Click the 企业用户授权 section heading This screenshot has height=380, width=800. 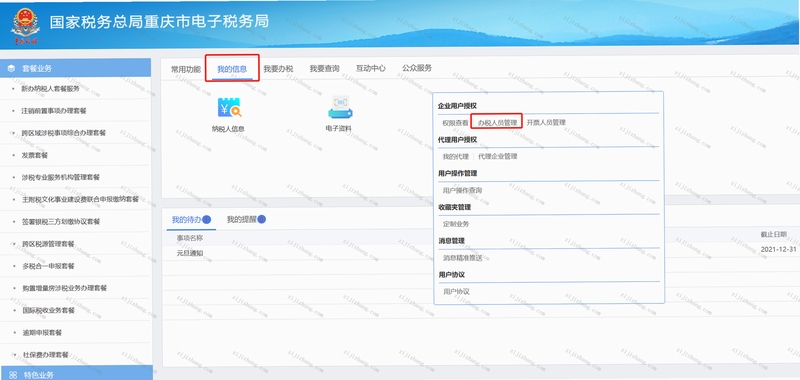(457, 106)
